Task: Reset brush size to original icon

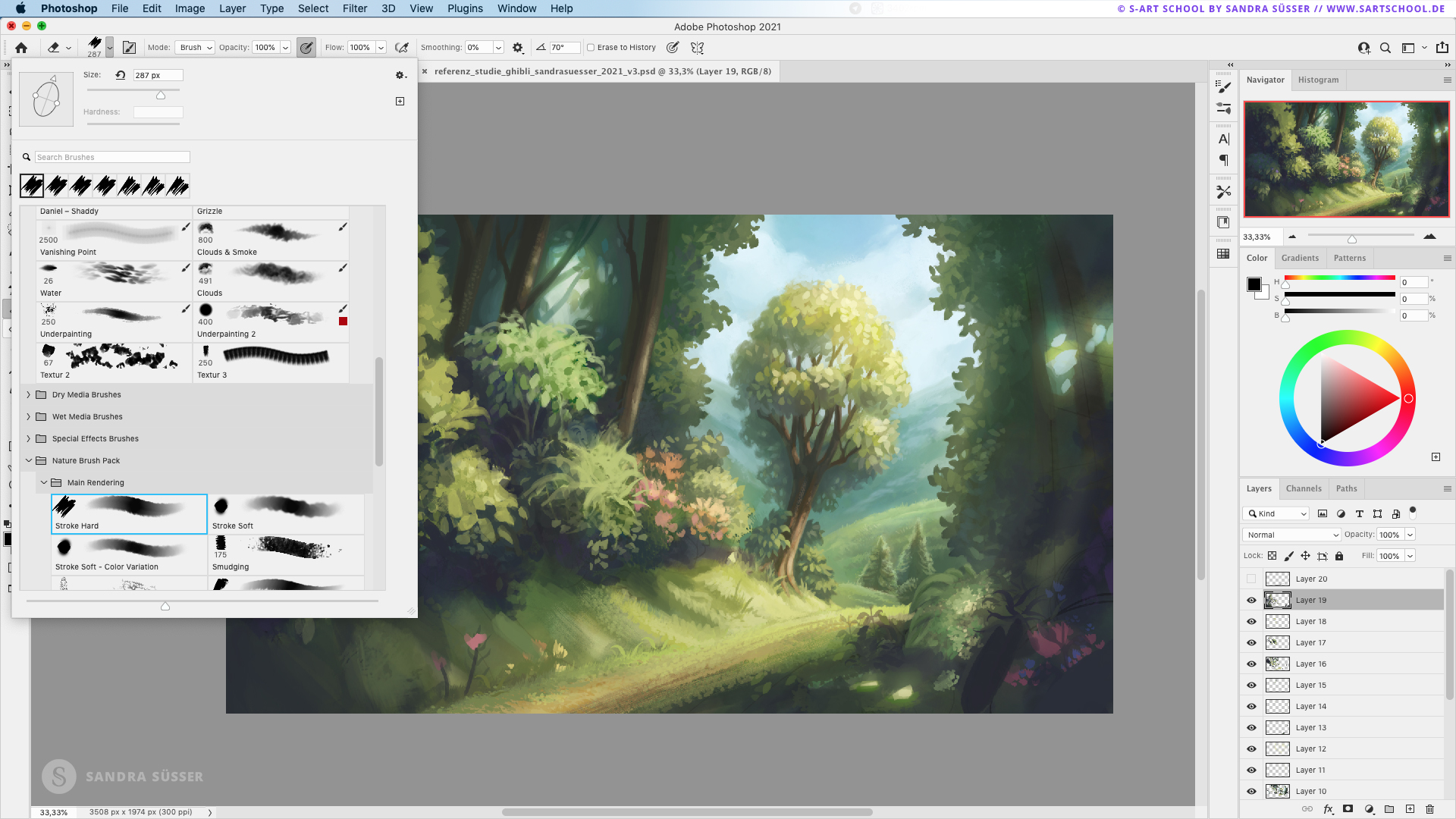Action: click(x=121, y=75)
